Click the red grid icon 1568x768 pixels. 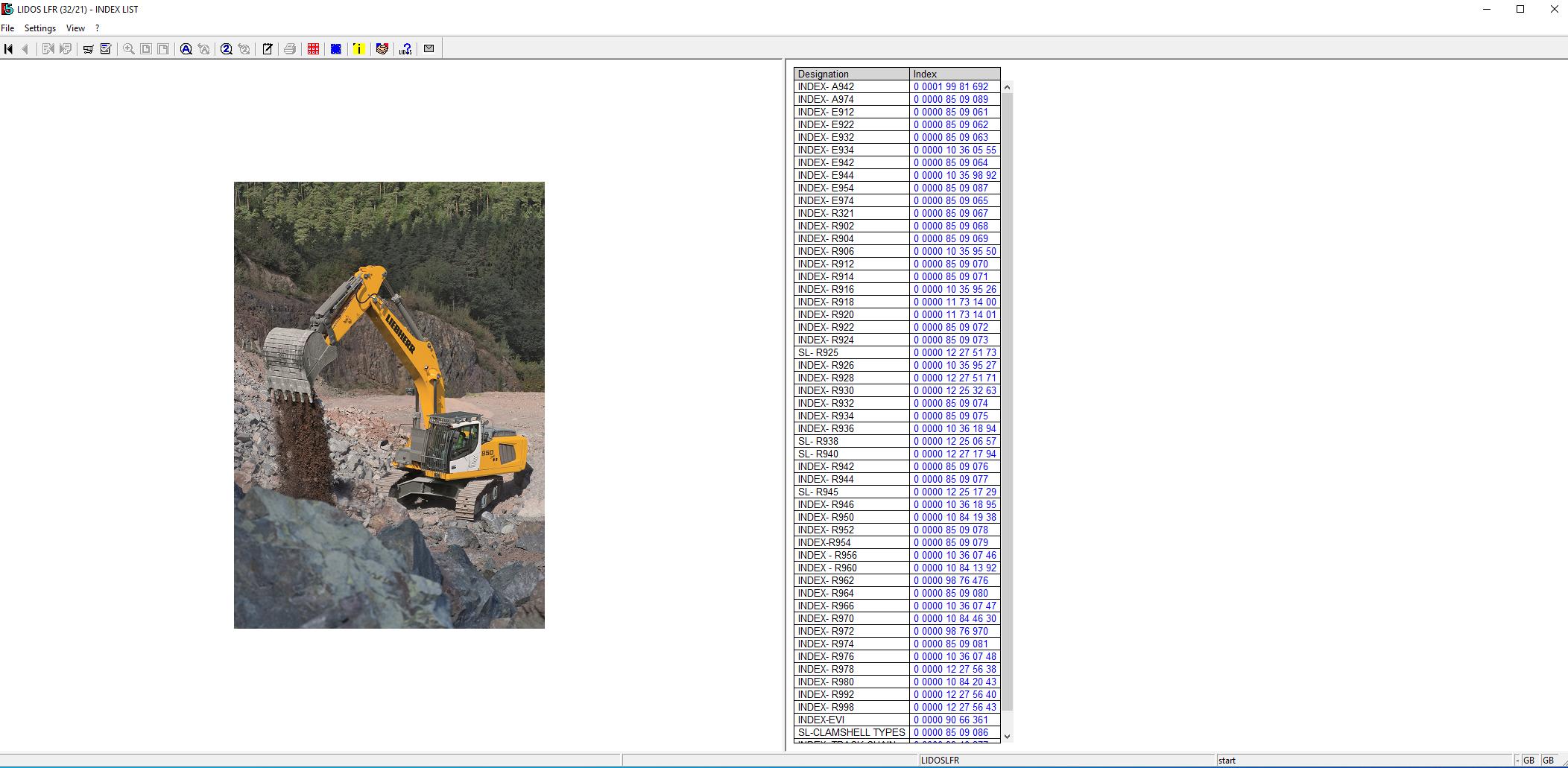point(313,49)
